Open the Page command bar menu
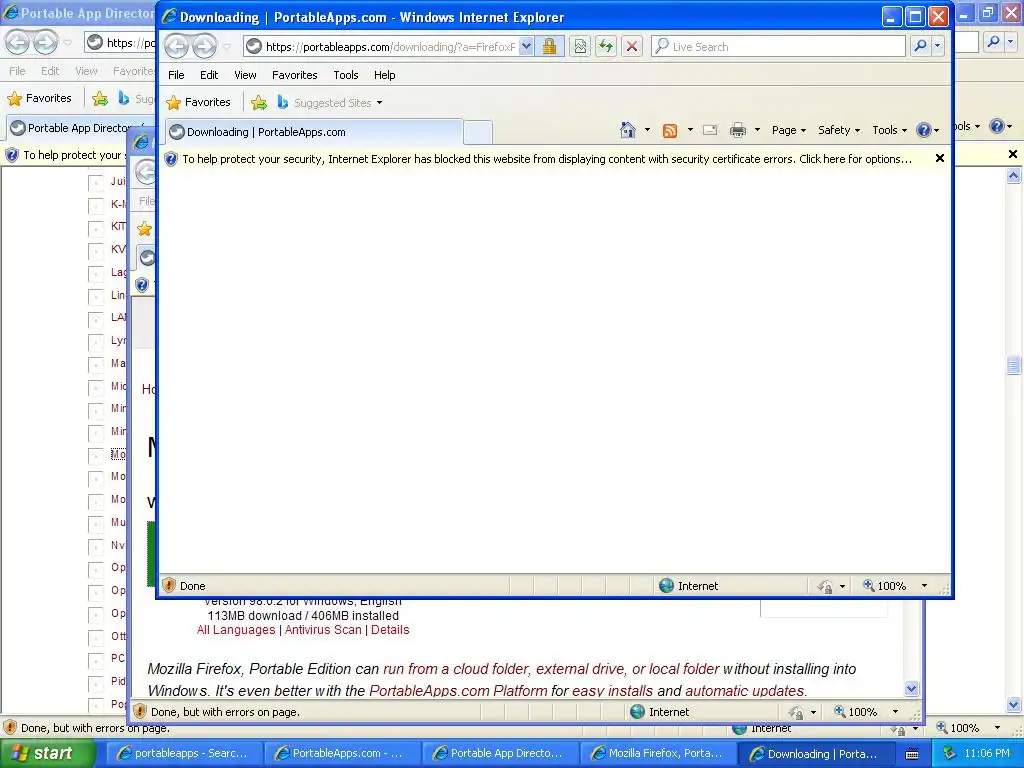 point(789,130)
